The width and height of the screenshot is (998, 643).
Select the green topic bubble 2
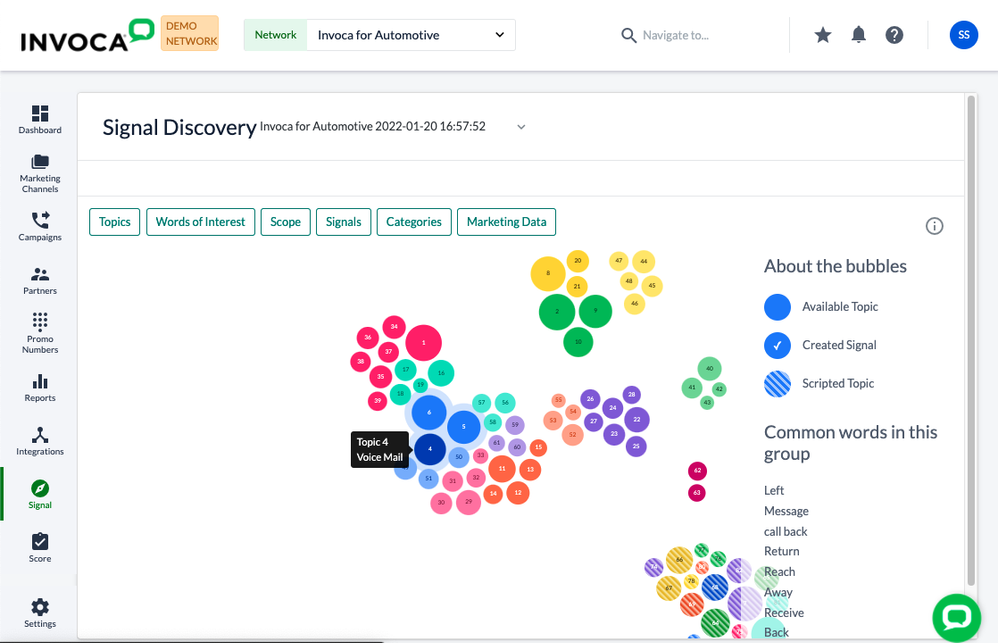[557, 312]
